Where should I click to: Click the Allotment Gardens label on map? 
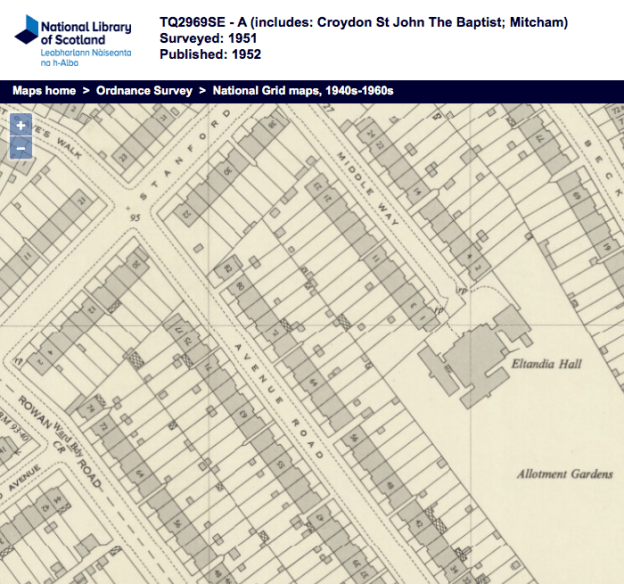(x=564, y=474)
